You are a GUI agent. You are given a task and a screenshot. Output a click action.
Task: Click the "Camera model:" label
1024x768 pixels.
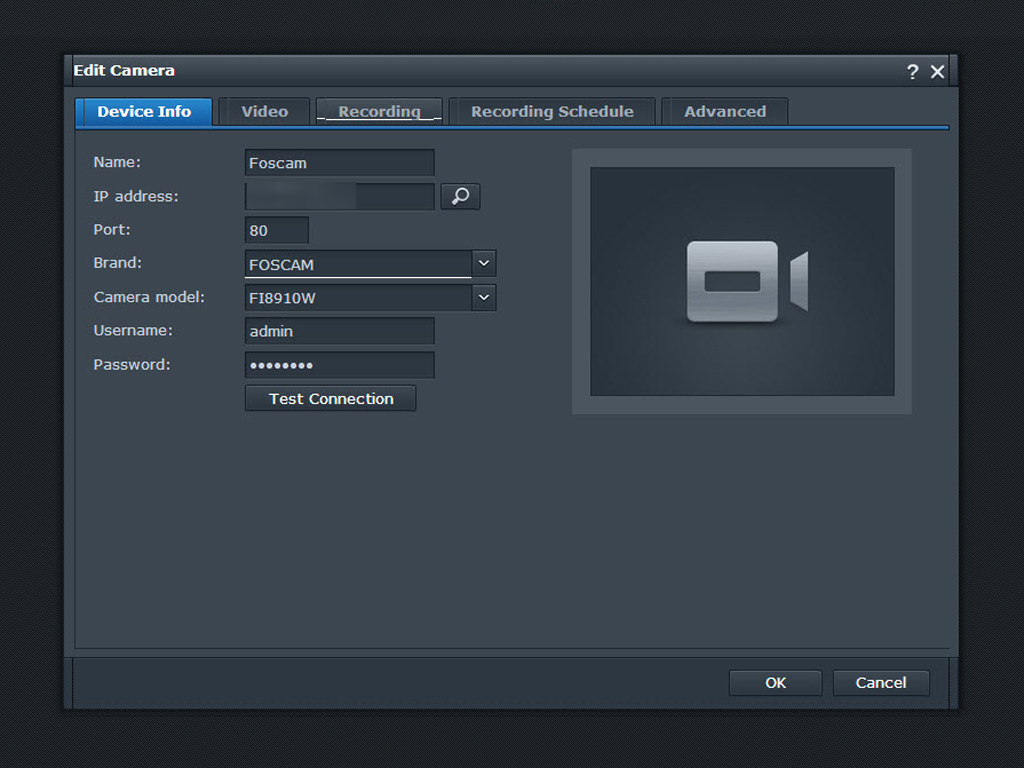click(x=150, y=297)
